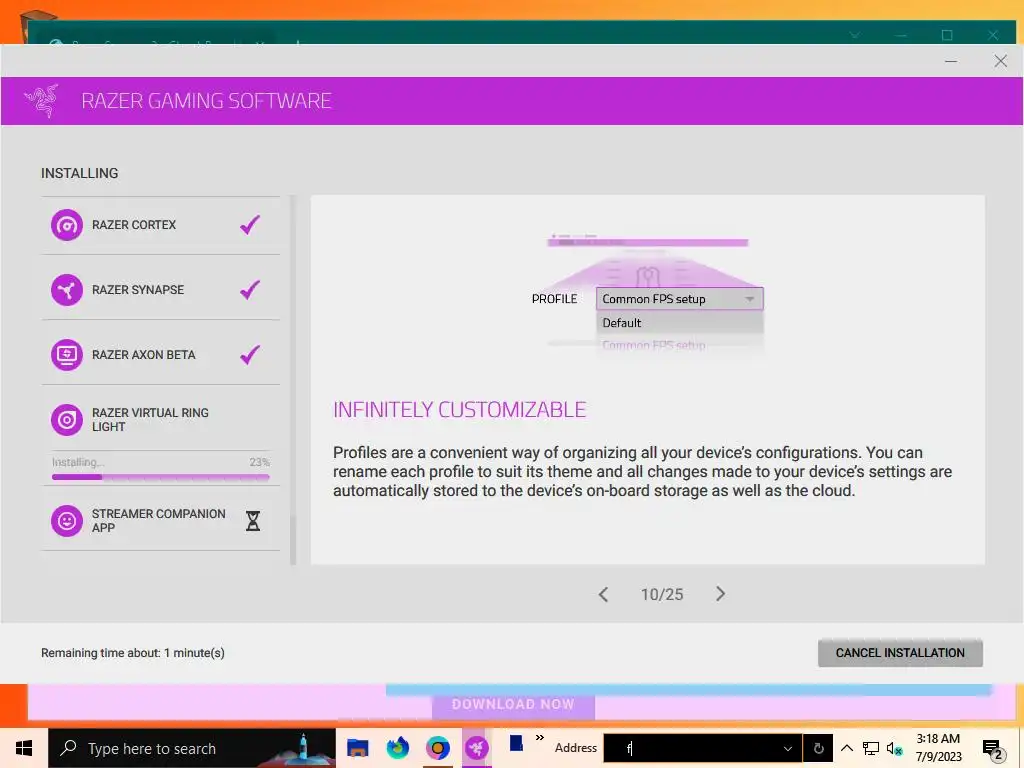
Task: Show hidden system tray icons
Action: (x=847, y=748)
